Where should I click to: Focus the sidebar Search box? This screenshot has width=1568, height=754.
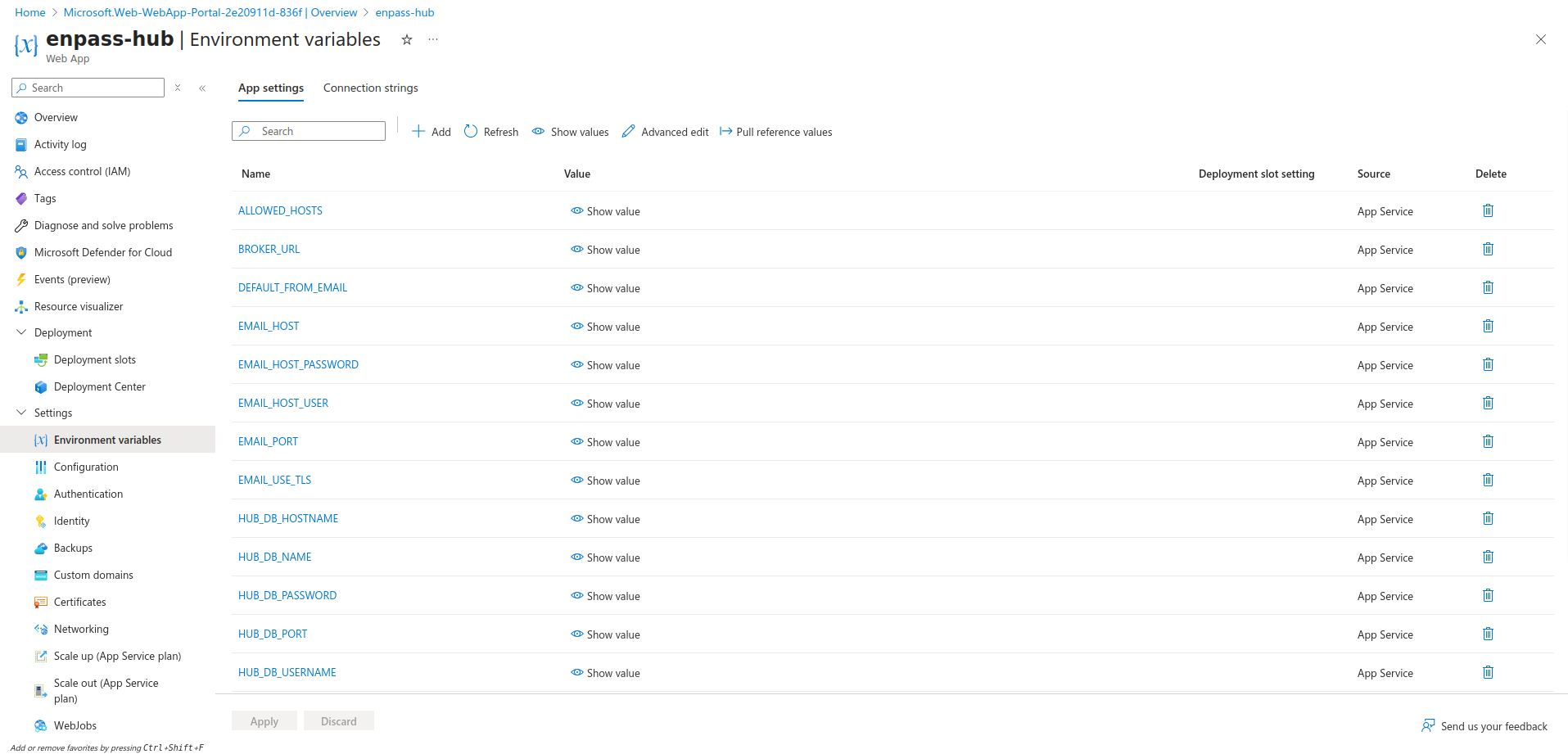coord(88,88)
